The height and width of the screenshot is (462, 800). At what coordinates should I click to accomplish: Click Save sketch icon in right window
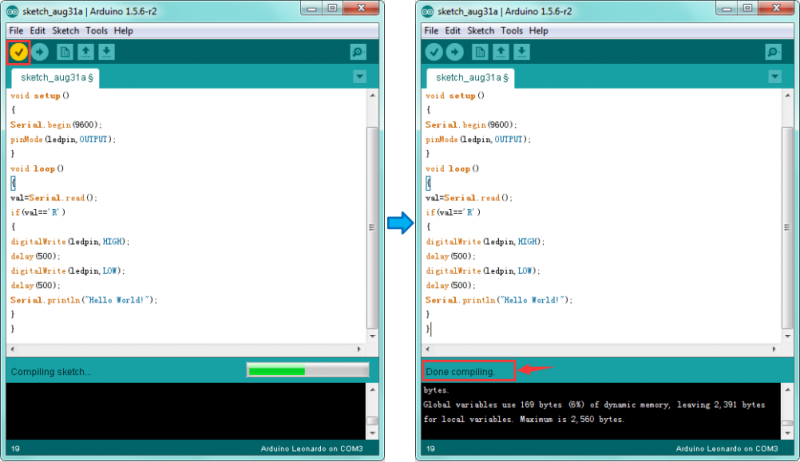521,52
